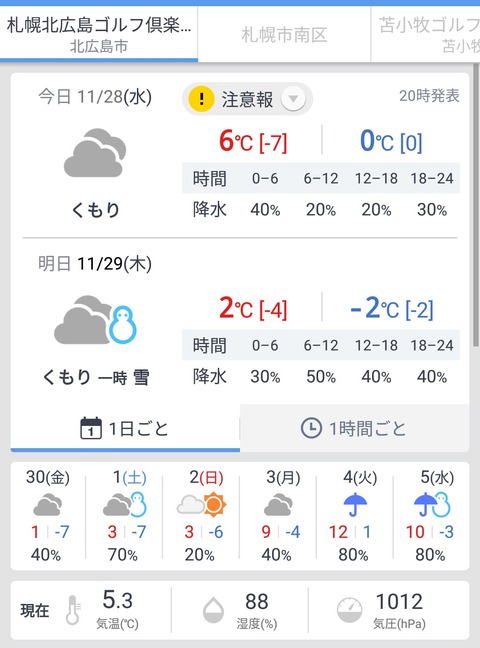
Task: Open the 注意報 advisory pill
Action: pyautogui.click(x=247, y=99)
